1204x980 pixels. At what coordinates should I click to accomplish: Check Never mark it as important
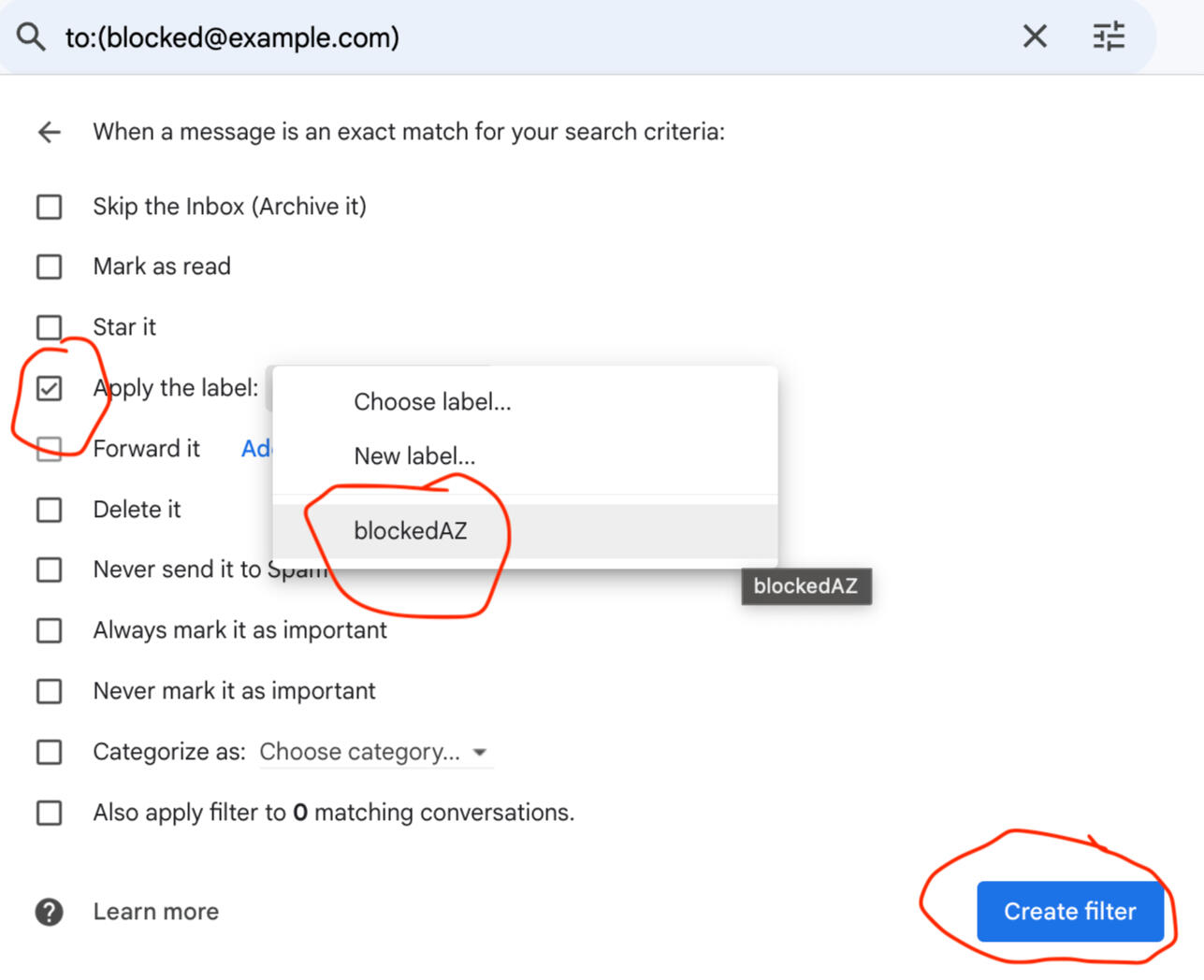(x=49, y=692)
